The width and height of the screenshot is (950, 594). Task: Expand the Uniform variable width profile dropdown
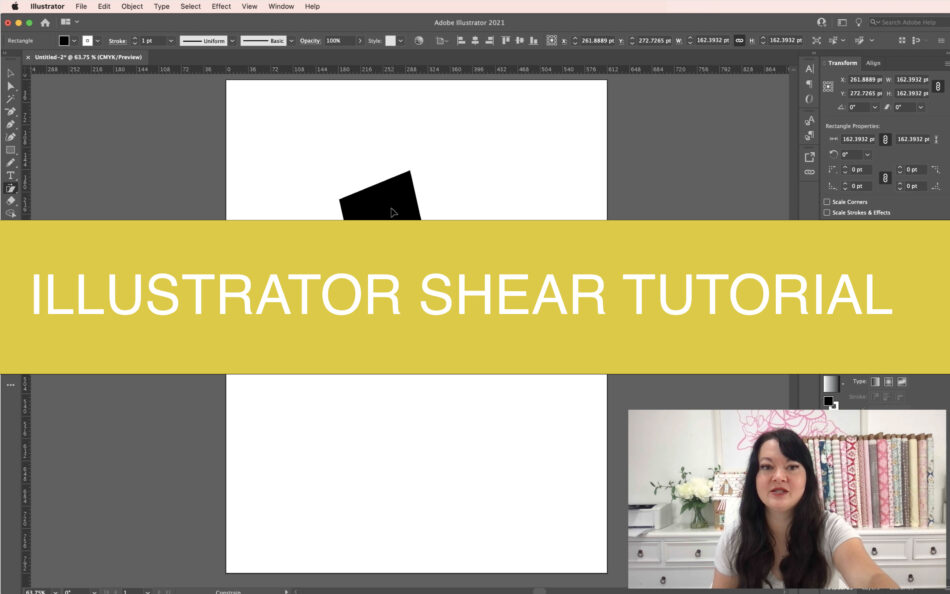[233, 41]
